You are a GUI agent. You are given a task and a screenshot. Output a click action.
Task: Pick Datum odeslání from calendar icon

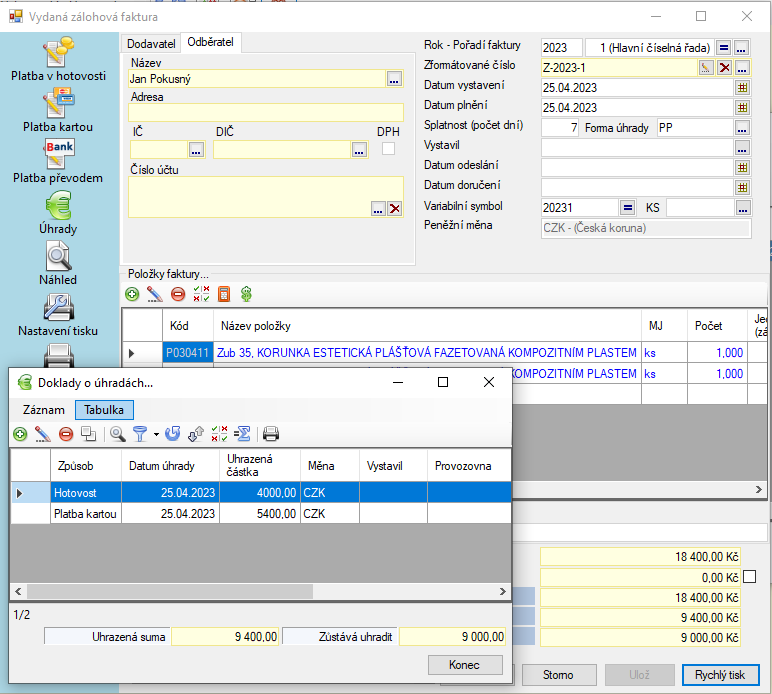(x=742, y=168)
